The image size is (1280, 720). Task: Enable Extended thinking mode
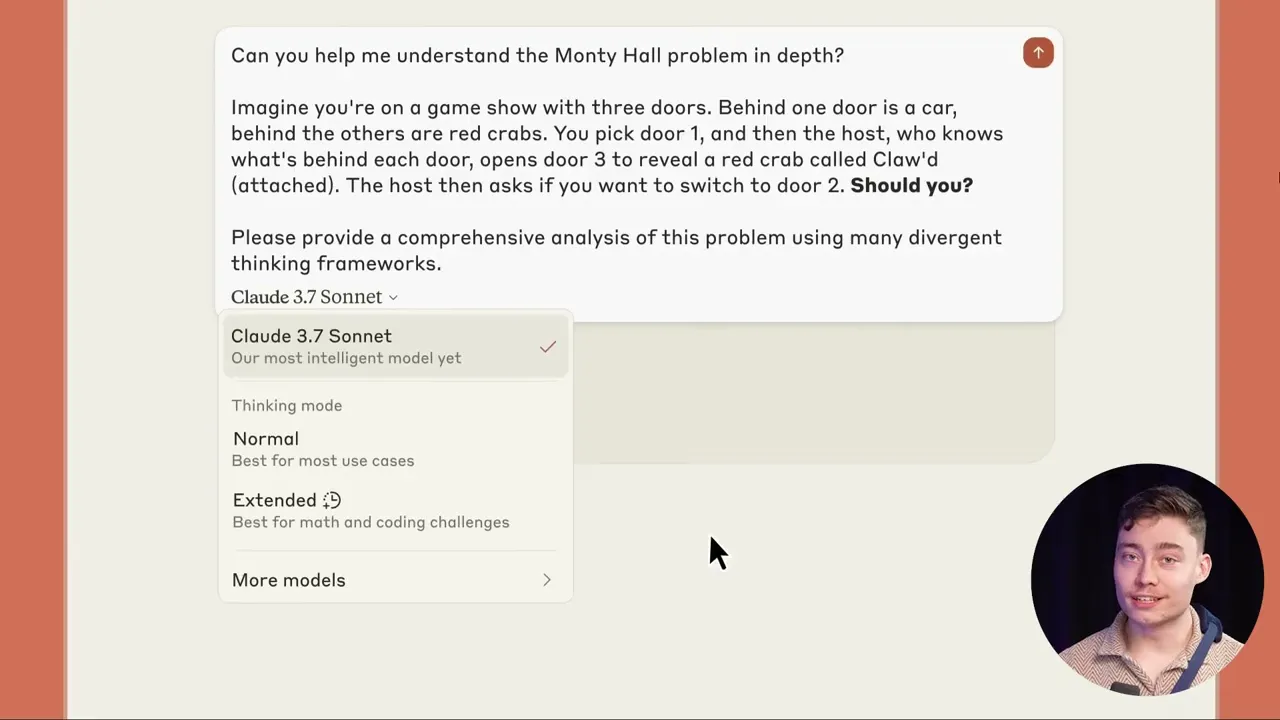point(275,500)
